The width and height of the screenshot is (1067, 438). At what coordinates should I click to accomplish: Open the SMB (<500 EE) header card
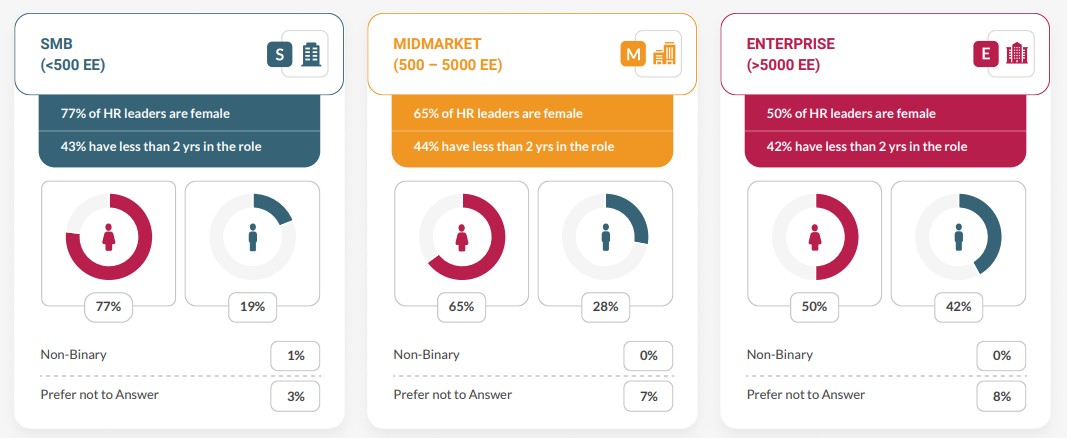click(x=179, y=54)
